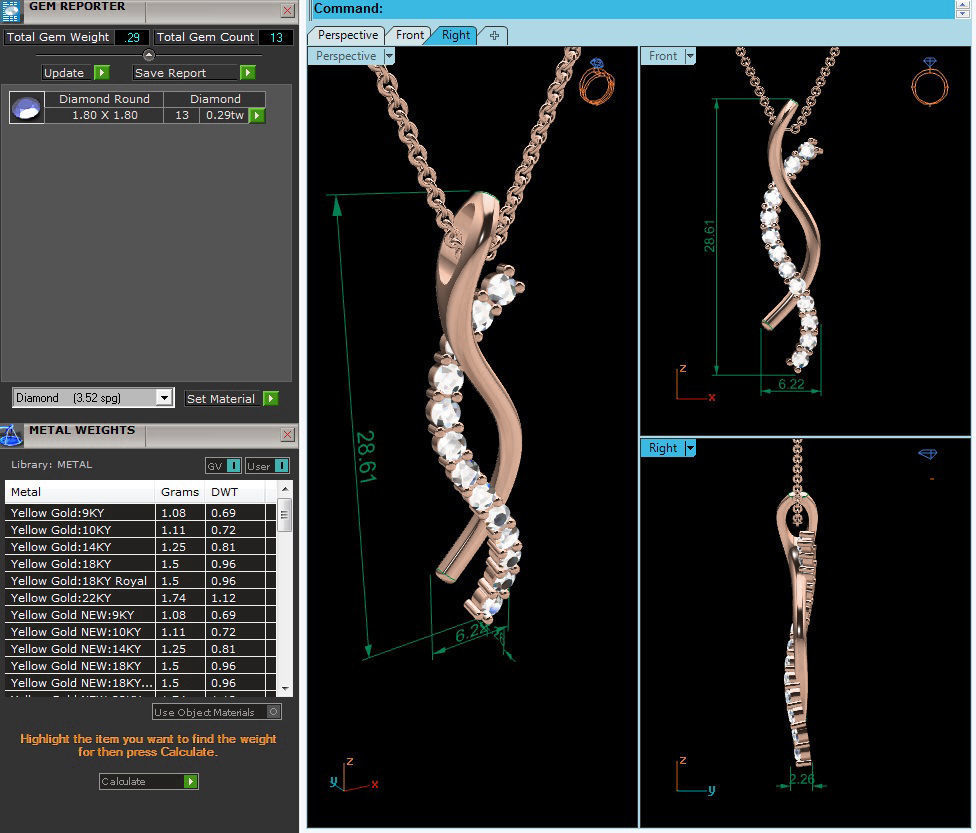The height and width of the screenshot is (833, 976).
Task: Click the Front viewport title label
Action: tap(663, 56)
